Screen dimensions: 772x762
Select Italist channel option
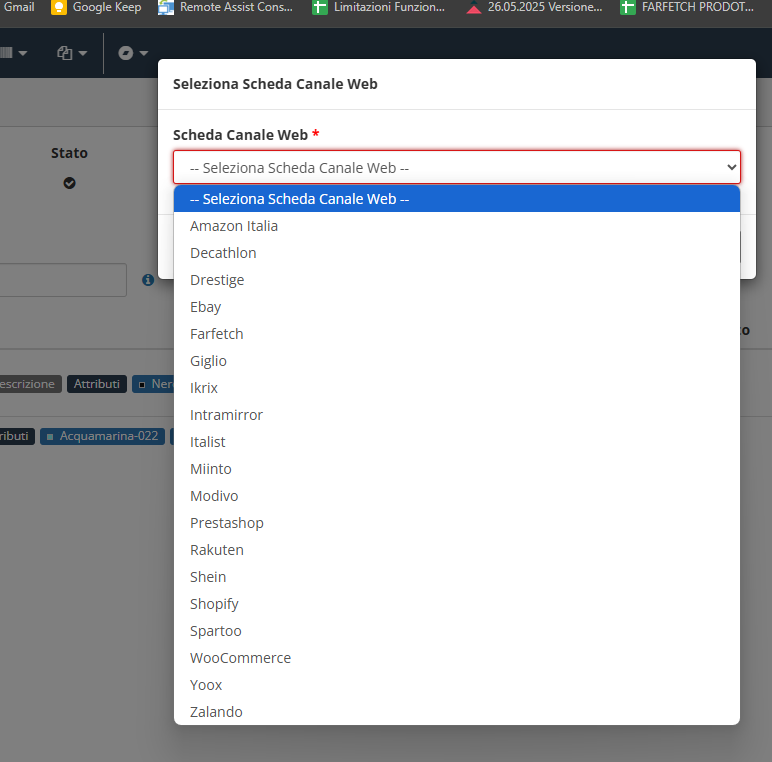pos(456,442)
